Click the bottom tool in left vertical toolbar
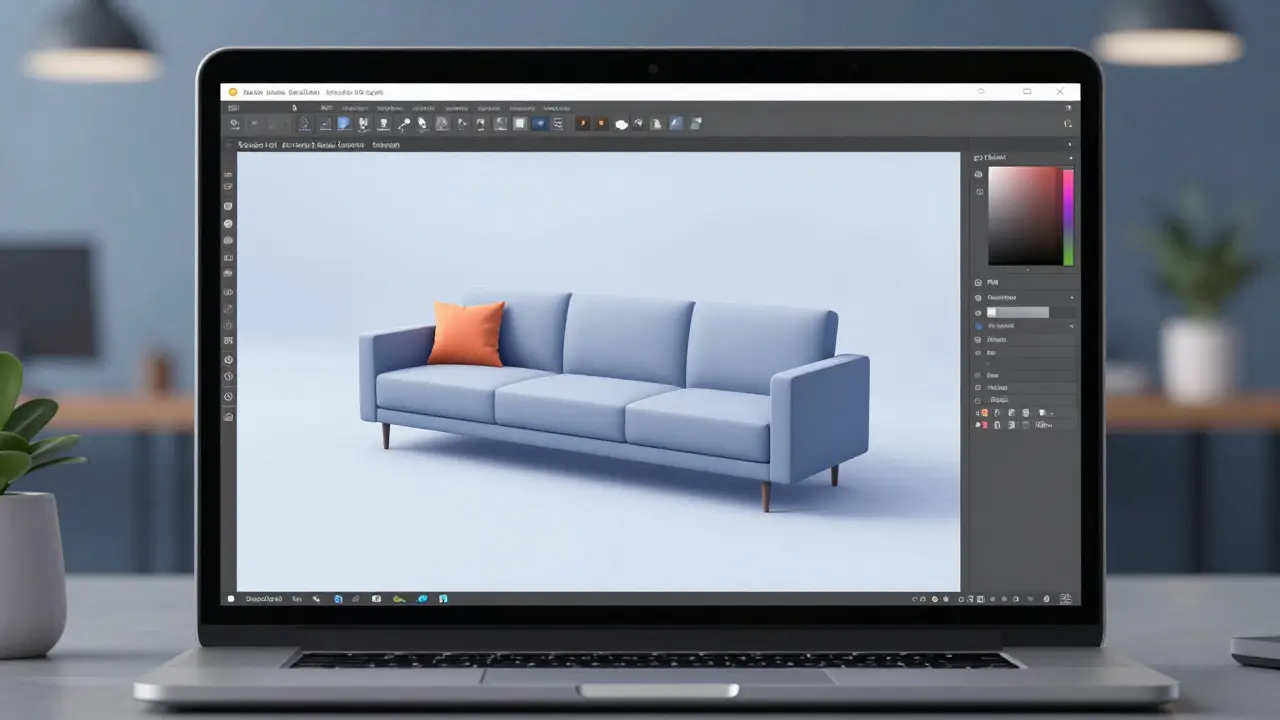1280x720 pixels. pos(229,416)
